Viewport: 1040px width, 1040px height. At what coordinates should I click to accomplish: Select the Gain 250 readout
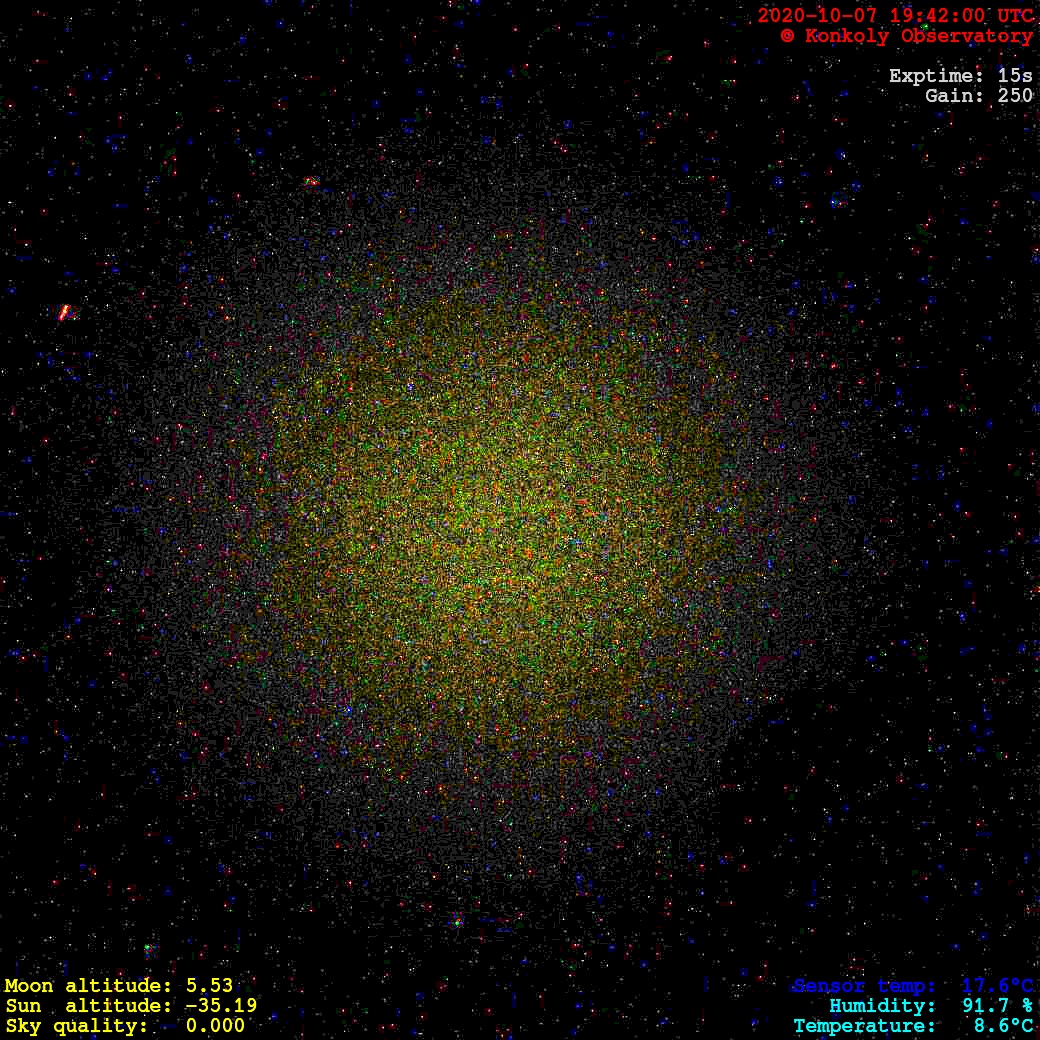(x=979, y=96)
